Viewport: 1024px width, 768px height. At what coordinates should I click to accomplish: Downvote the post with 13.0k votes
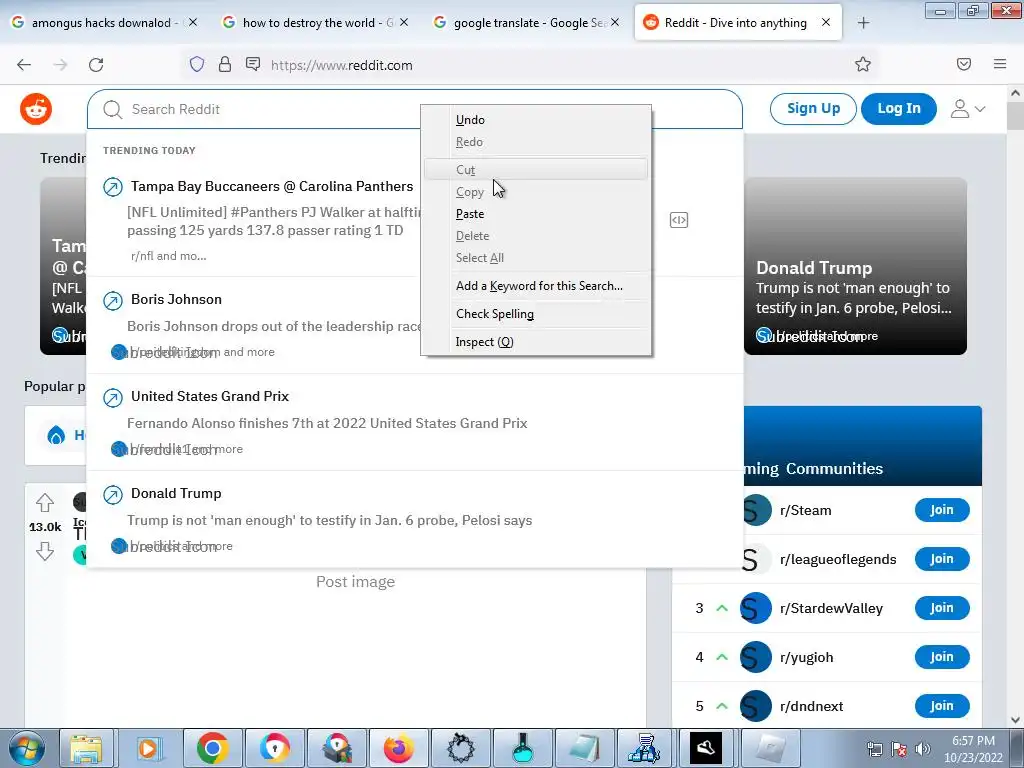(x=45, y=551)
